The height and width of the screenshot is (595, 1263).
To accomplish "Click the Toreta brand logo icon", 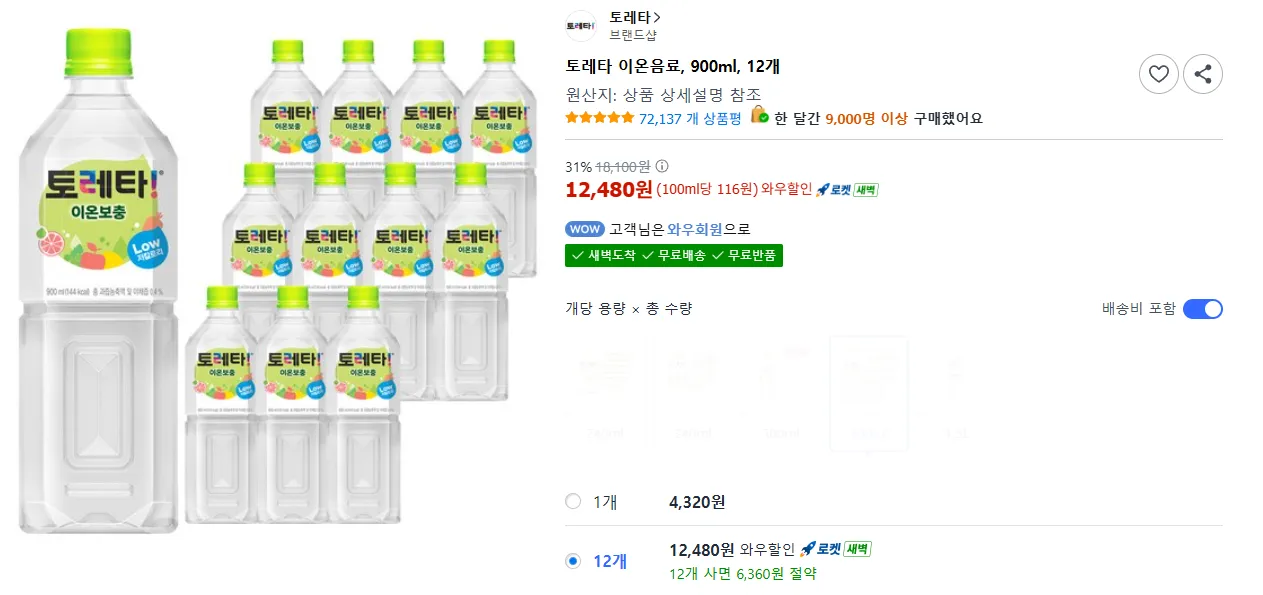I will [581, 25].
